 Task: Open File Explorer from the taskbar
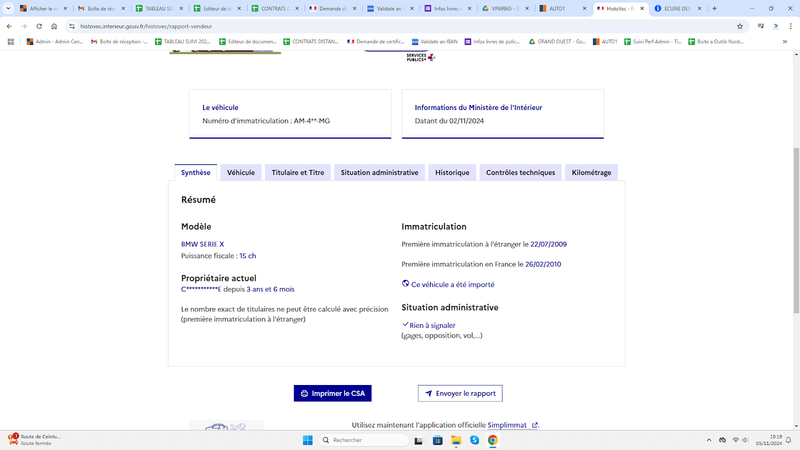point(456,440)
